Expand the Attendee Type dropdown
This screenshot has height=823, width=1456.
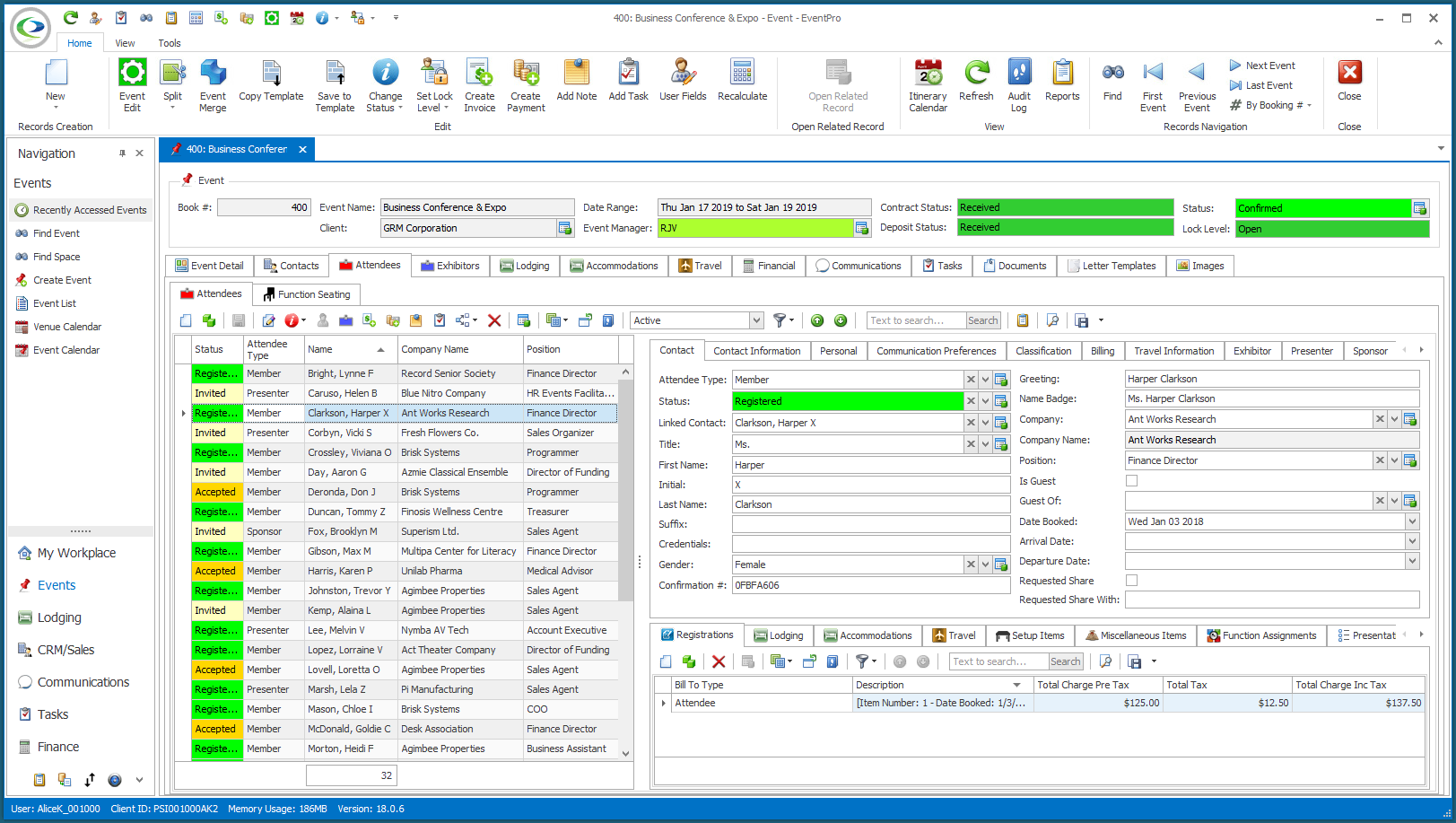(x=985, y=380)
